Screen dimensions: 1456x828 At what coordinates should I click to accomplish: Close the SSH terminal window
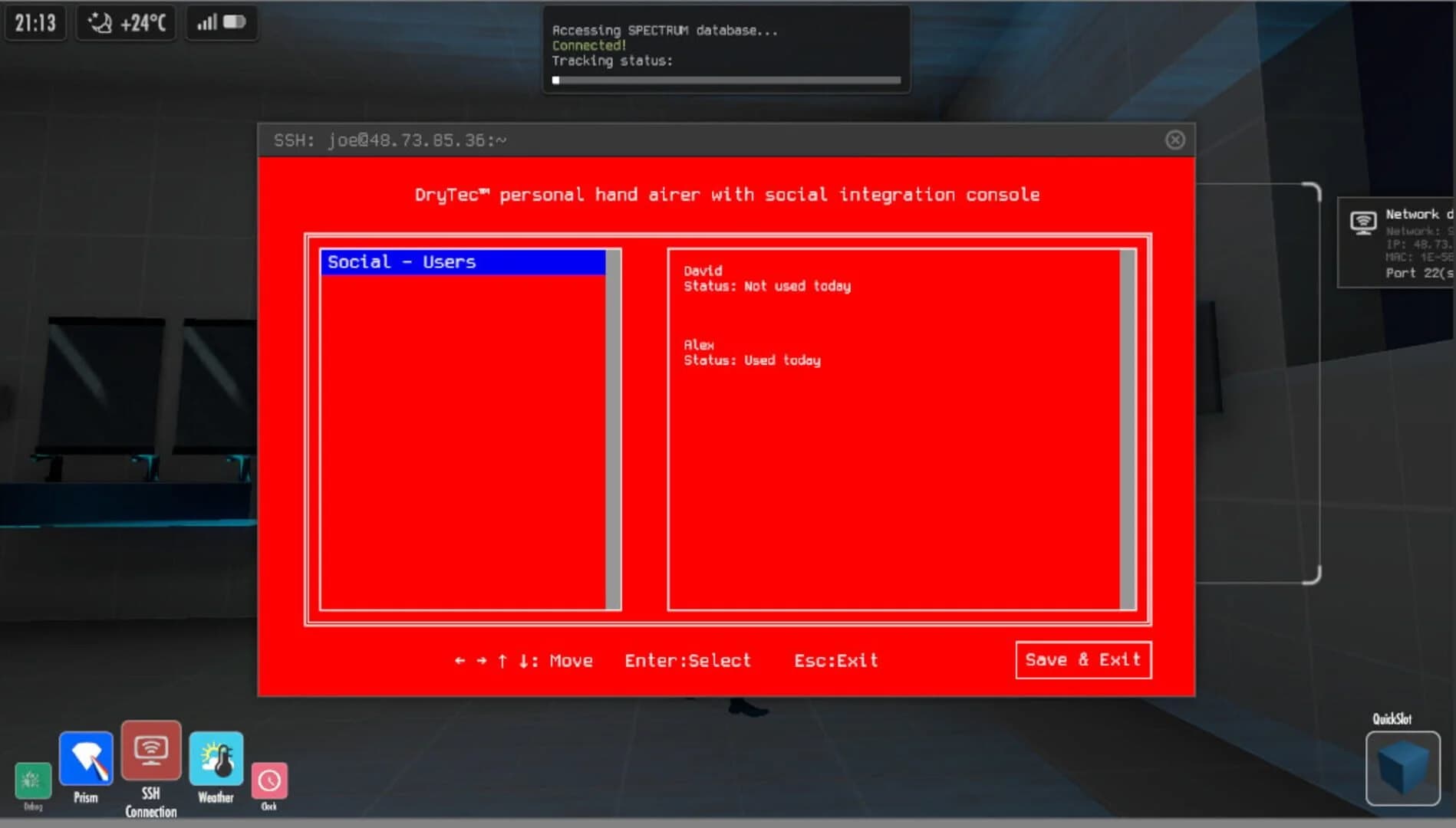pyautogui.click(x=1174, y=139)
